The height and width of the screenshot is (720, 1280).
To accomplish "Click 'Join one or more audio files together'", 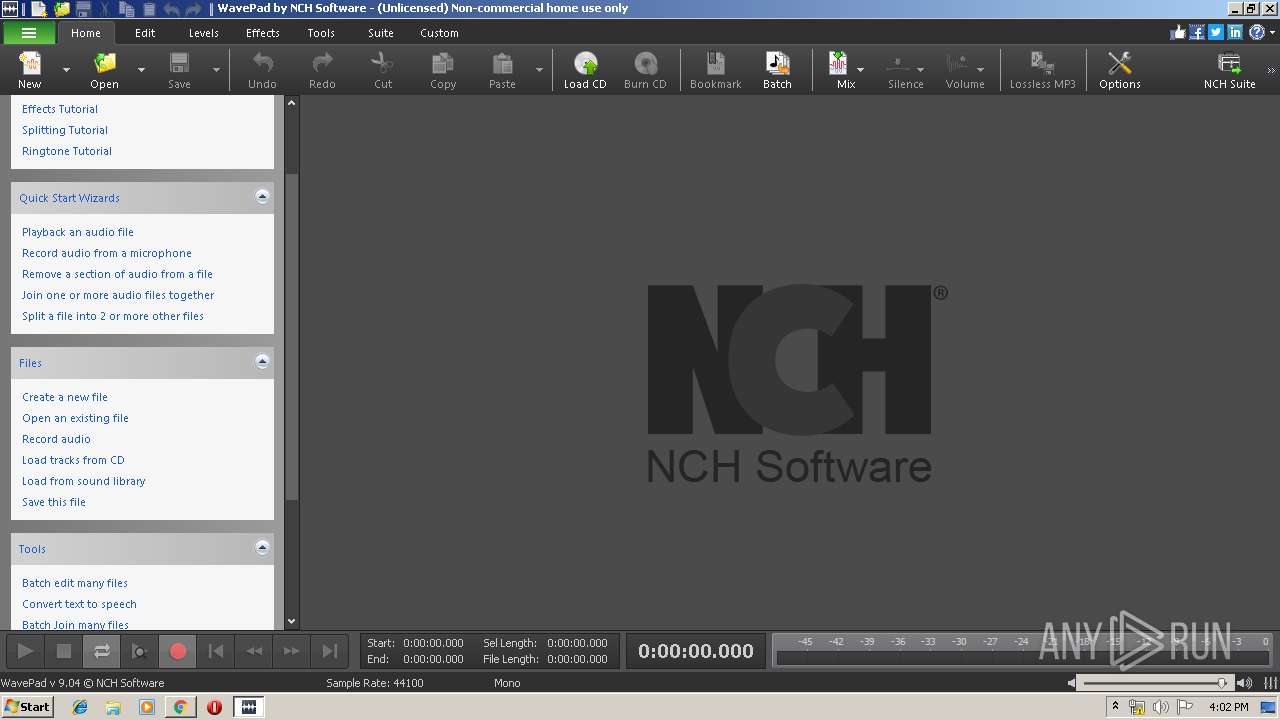I will pos(118,295).
